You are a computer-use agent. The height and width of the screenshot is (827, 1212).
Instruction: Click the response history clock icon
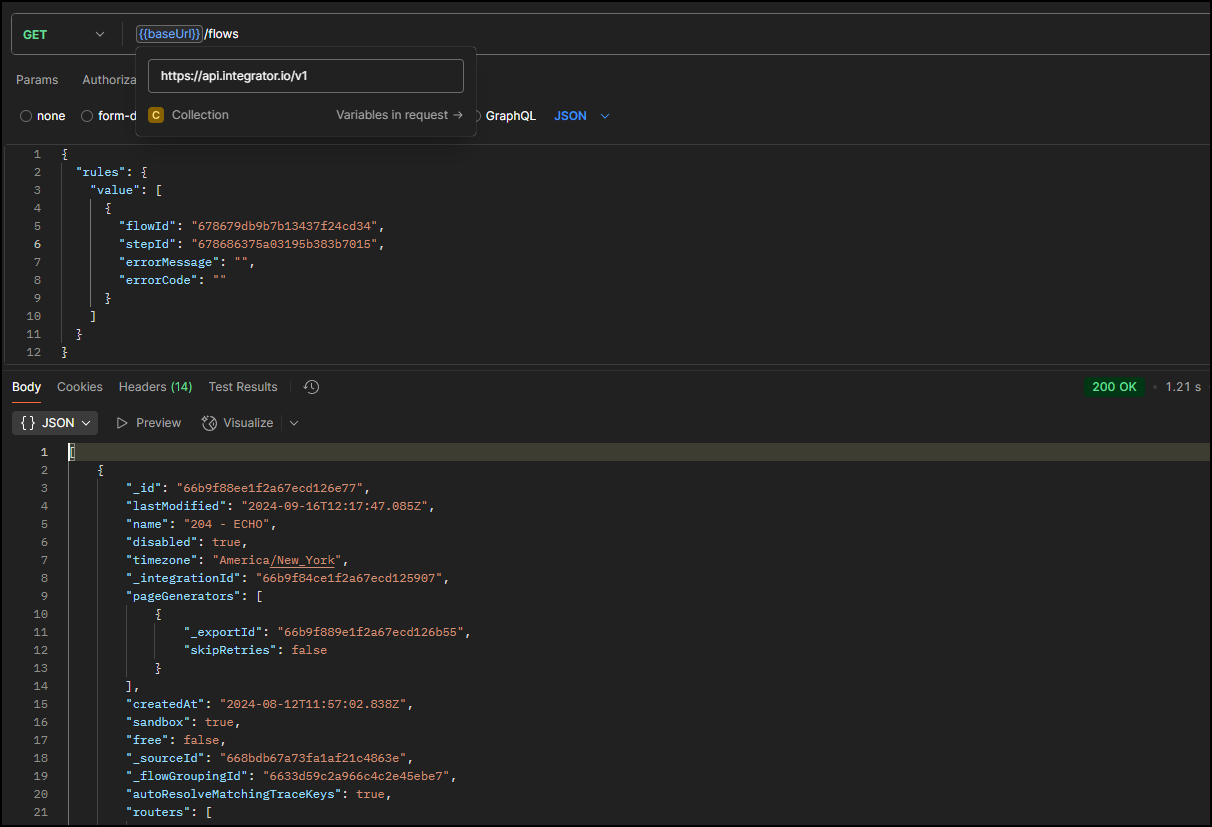click(311, 387)
